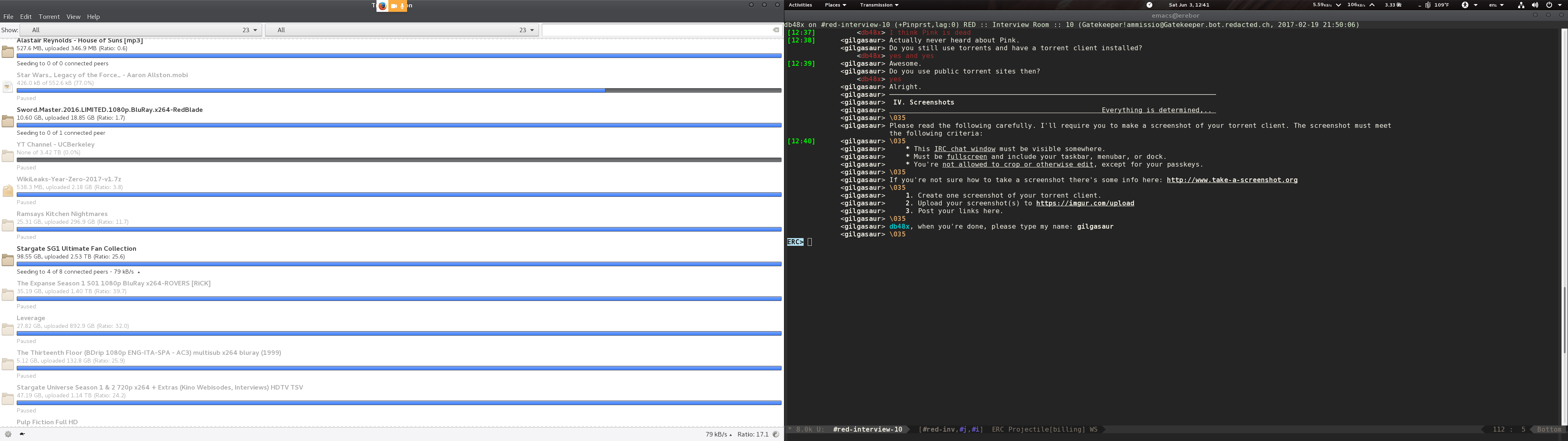Image resolution: width=1568 pixels, height=441 pixels.
Task: Open the Help menu in Transmission
Action: coord(93,16)
